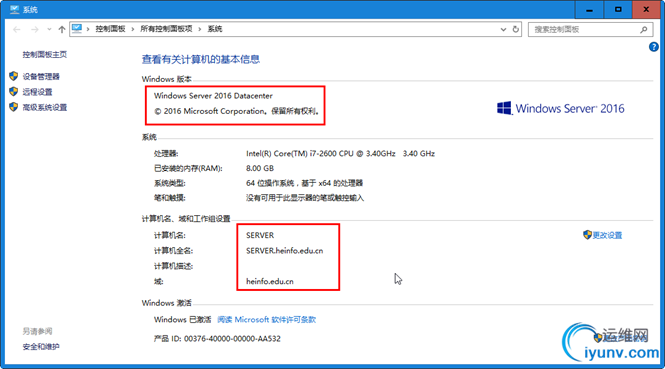Open 远程设置 link
665x369 pixels.
(37, 92)
